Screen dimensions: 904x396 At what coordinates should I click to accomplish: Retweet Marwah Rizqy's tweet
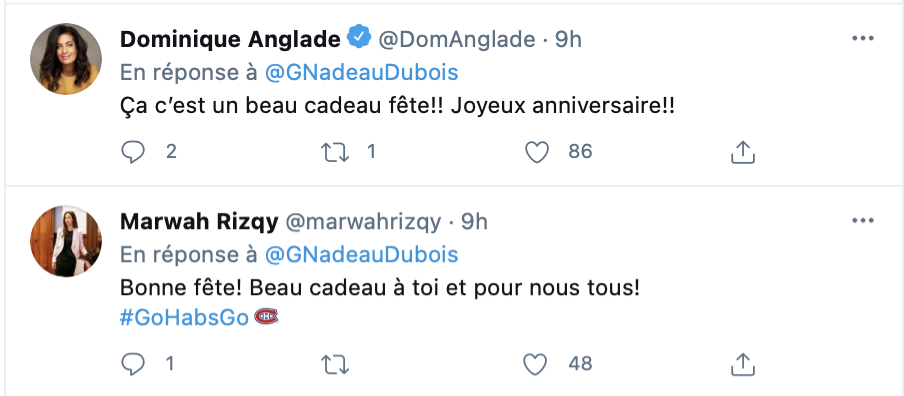[x=335, y=364]
